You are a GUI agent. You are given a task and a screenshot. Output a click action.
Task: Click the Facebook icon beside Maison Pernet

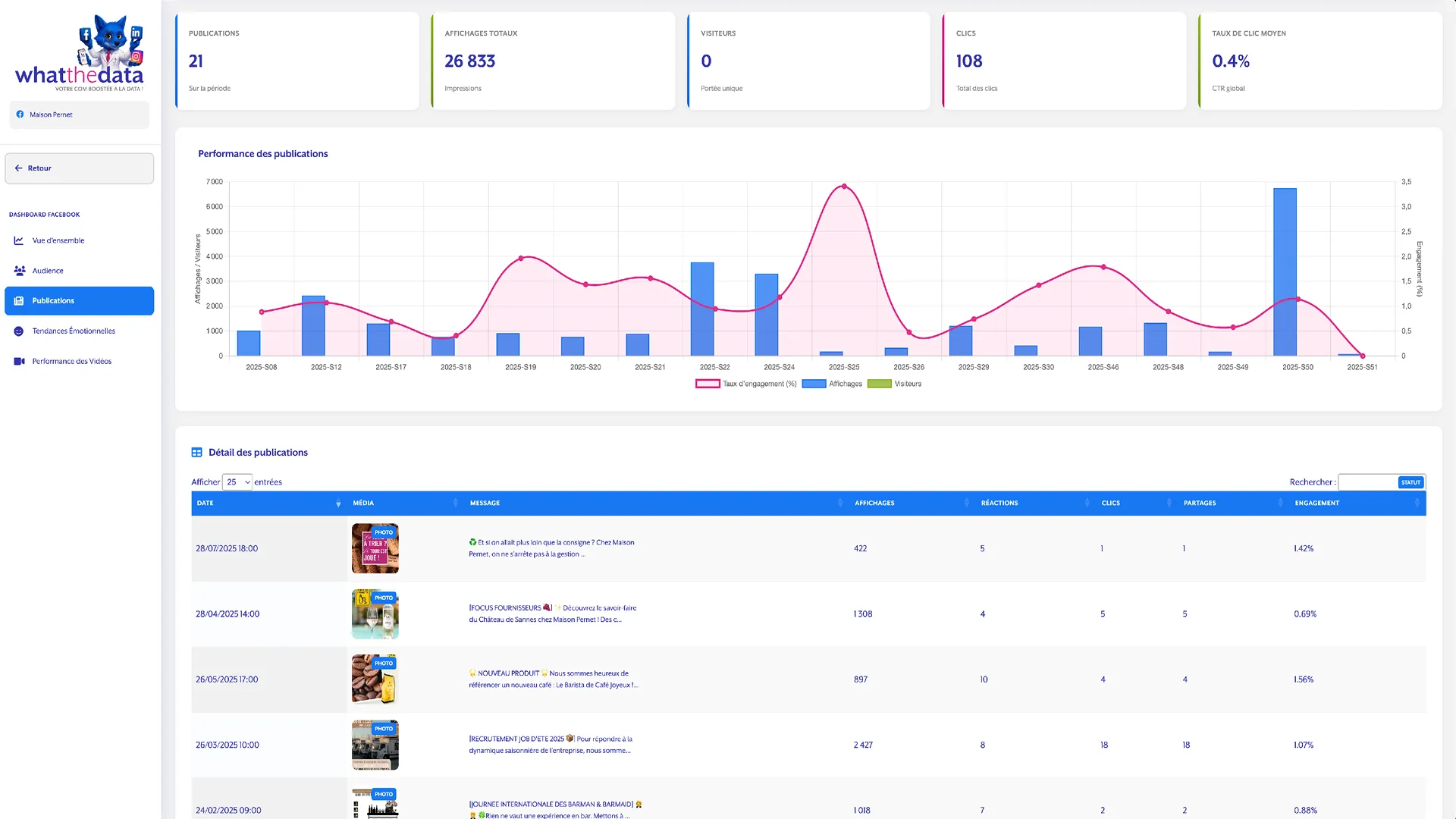click(x=20, y=115)
